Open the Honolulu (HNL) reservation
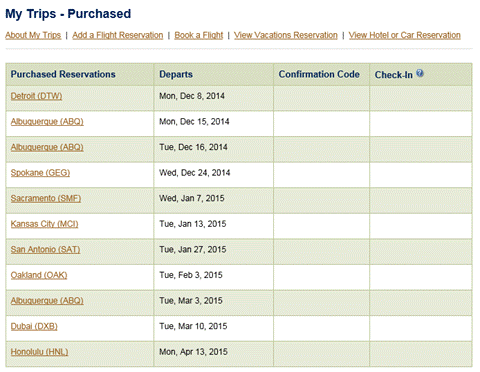The image size is (480, 372). click(x=39, y=352)
